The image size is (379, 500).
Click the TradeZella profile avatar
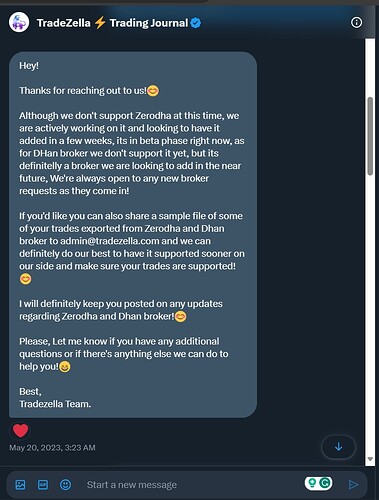point(19,22)
